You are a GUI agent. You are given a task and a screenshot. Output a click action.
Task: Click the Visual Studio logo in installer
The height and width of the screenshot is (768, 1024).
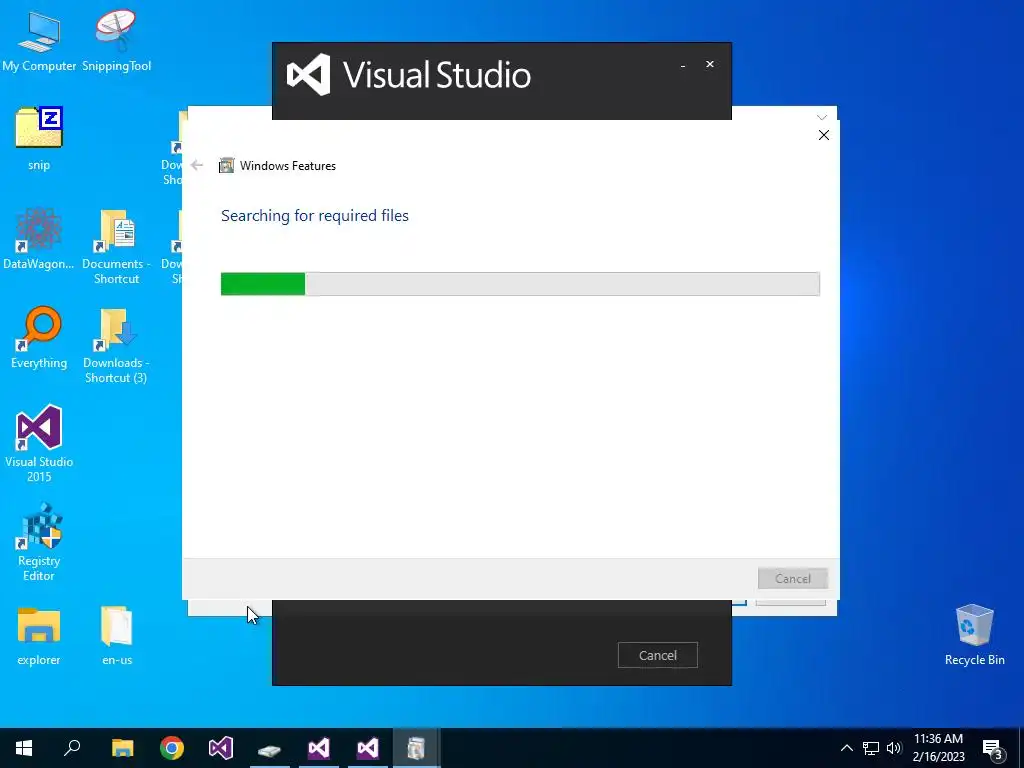pos(308,74)
